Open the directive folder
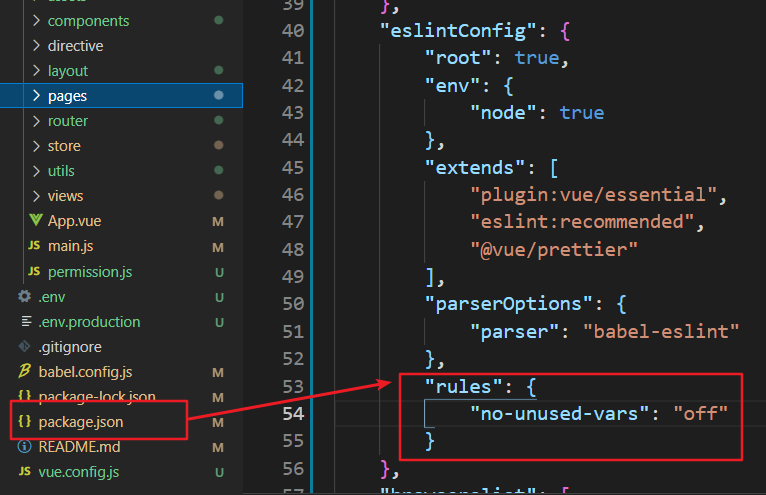 (x=76, y=46)
